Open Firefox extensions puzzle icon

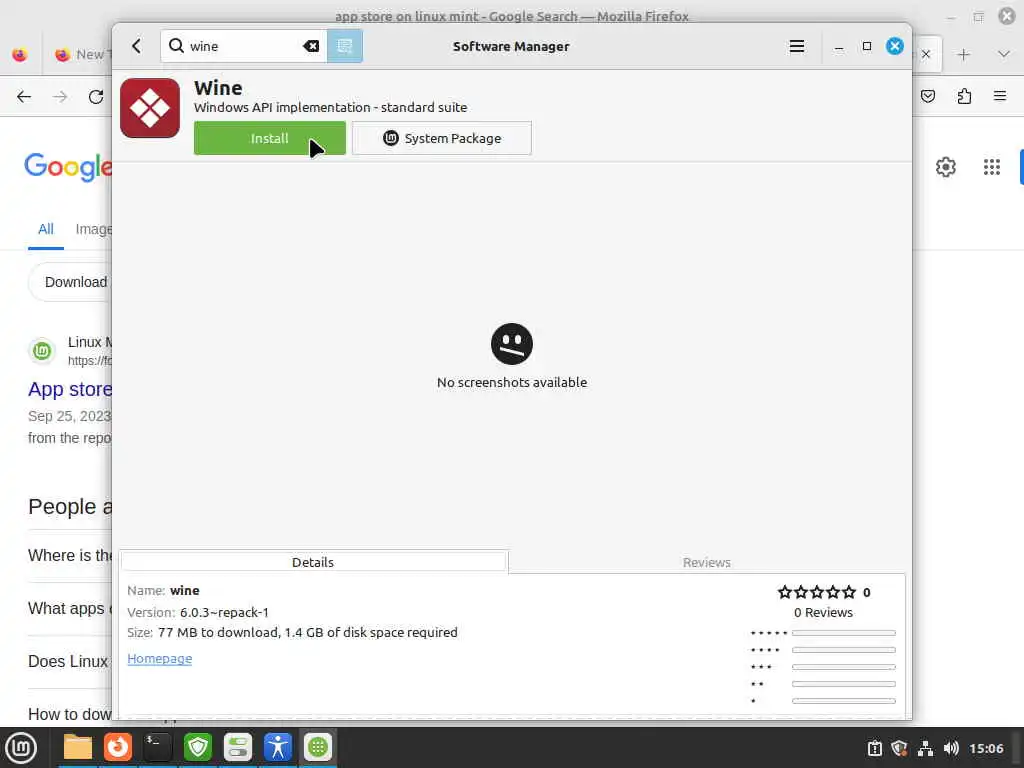coord(964,97)
